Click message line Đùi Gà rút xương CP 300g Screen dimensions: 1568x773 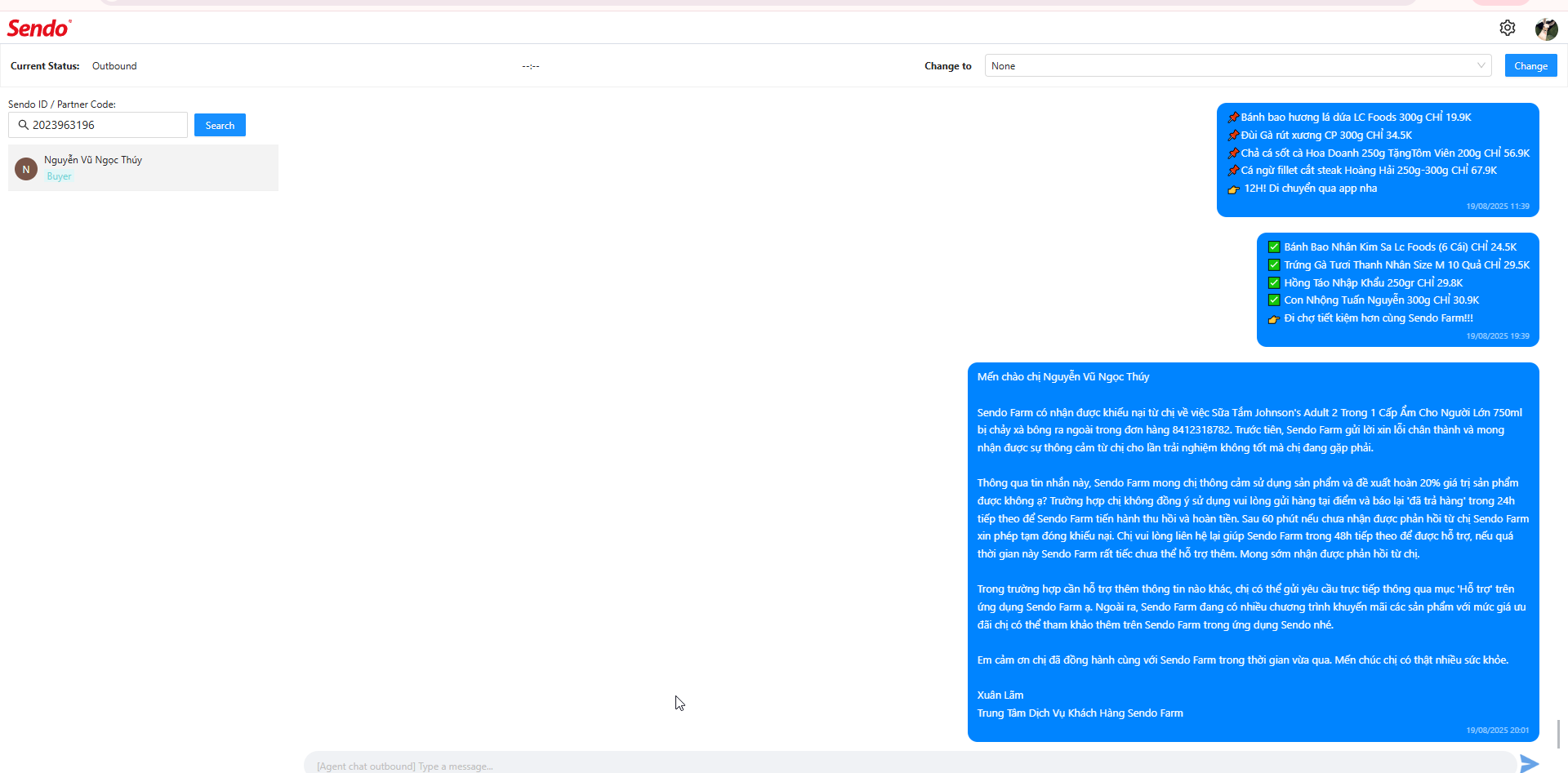(1320, 135)
